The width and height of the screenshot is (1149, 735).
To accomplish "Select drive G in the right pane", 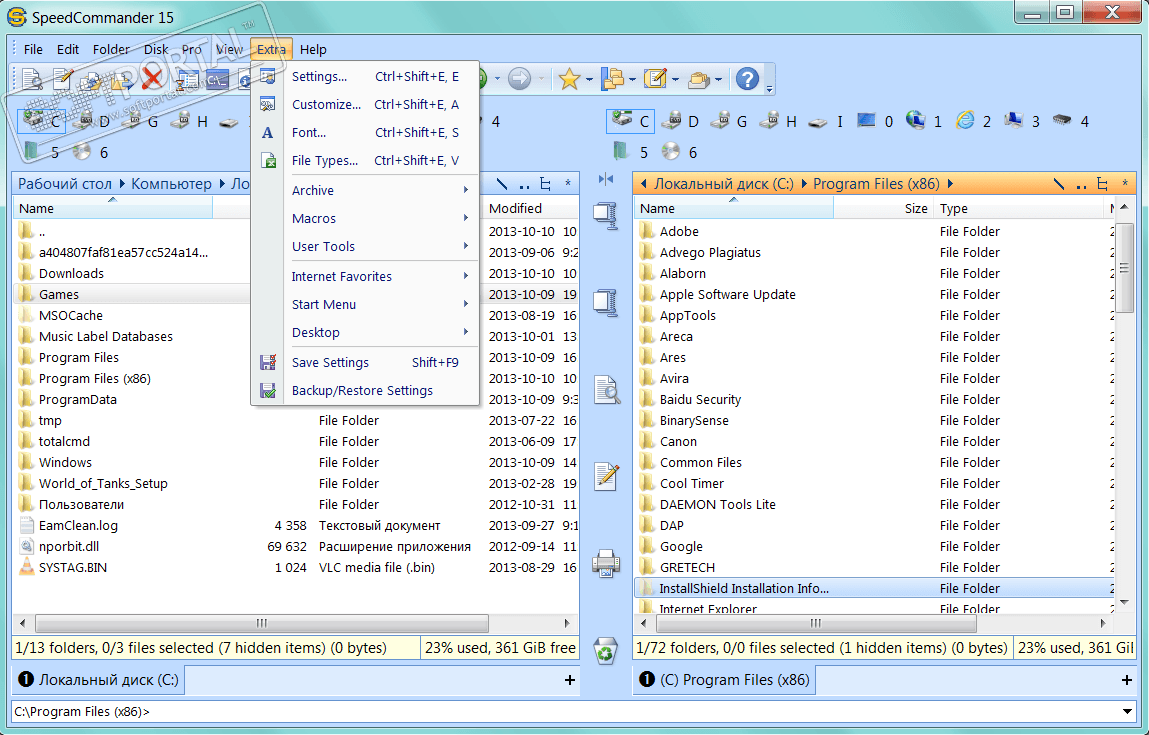I will click(x=729, y=121).
